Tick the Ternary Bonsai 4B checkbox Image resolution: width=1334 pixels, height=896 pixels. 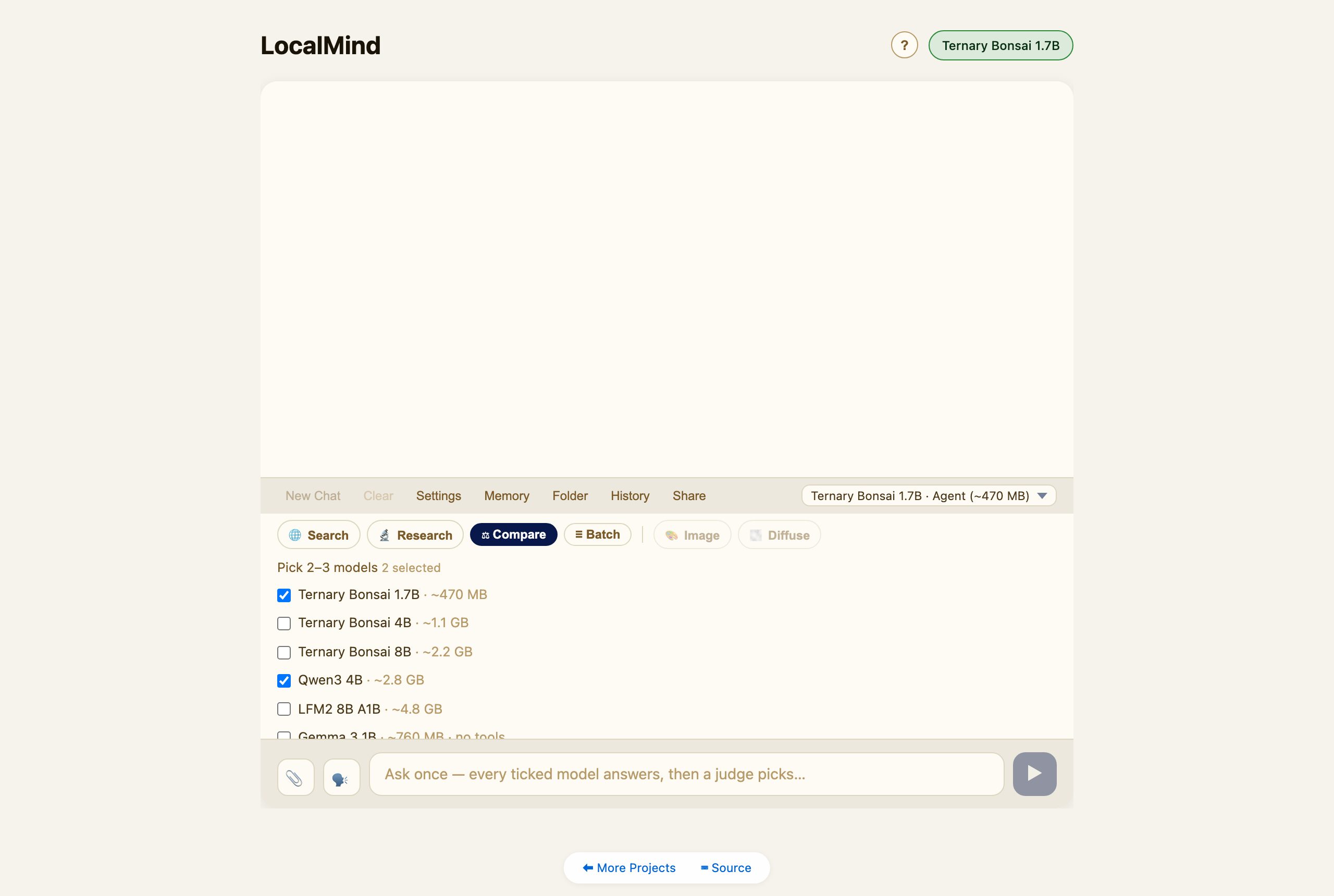tap(284, 624)
